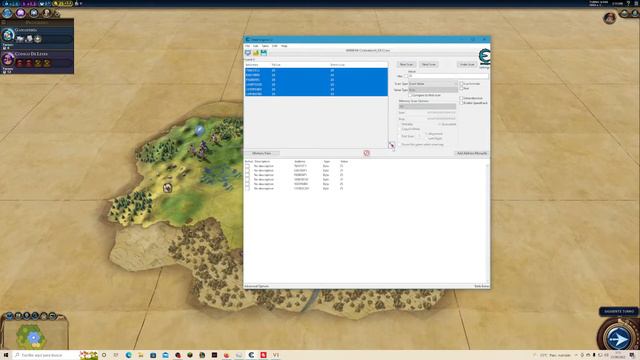Open the Windows Start menu
640x360 pixels.
pyautogui.click(x=6, y=355)
